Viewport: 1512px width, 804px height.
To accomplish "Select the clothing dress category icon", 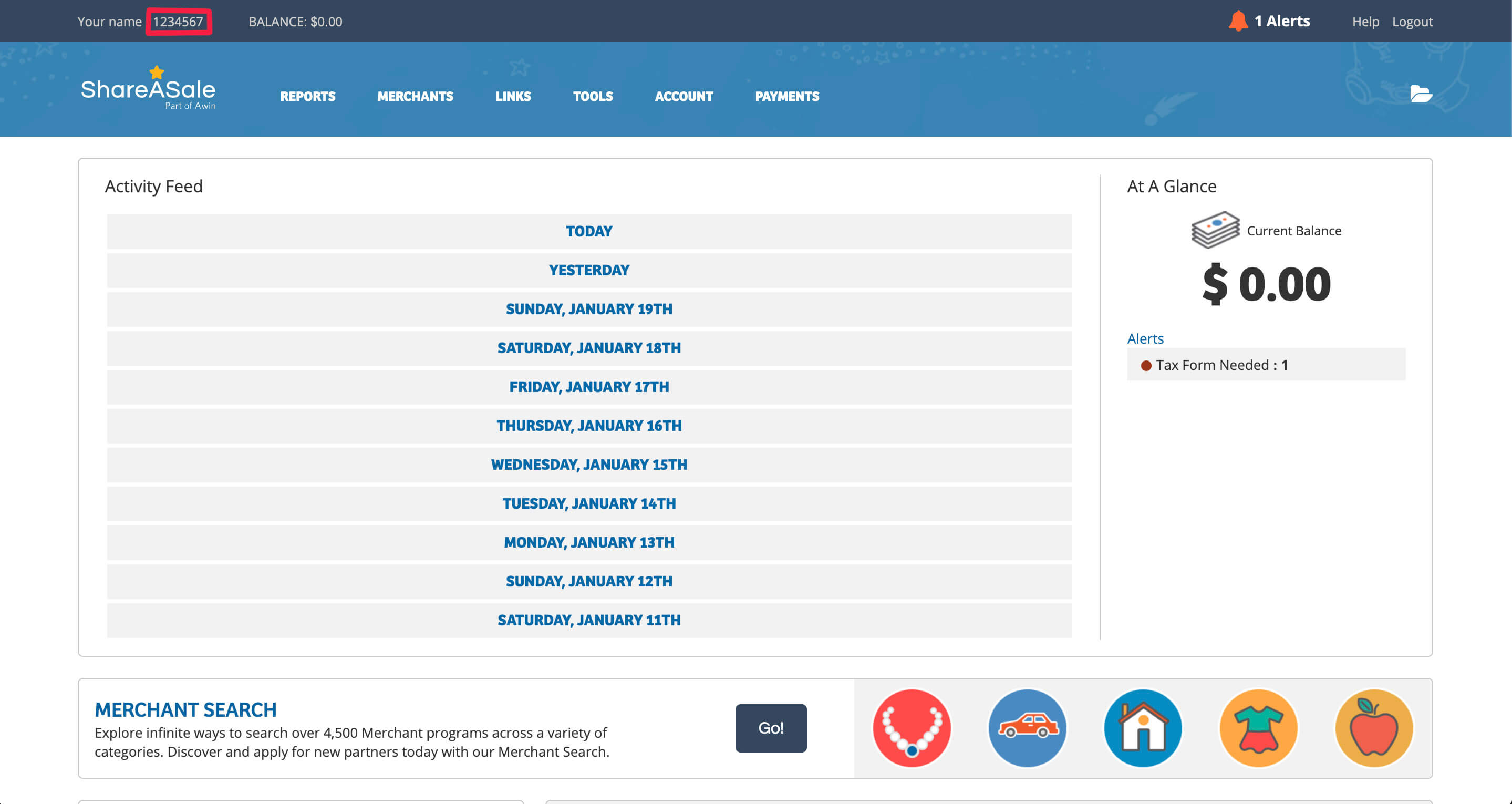I will pyautogui.click(x=1258, y=728).
